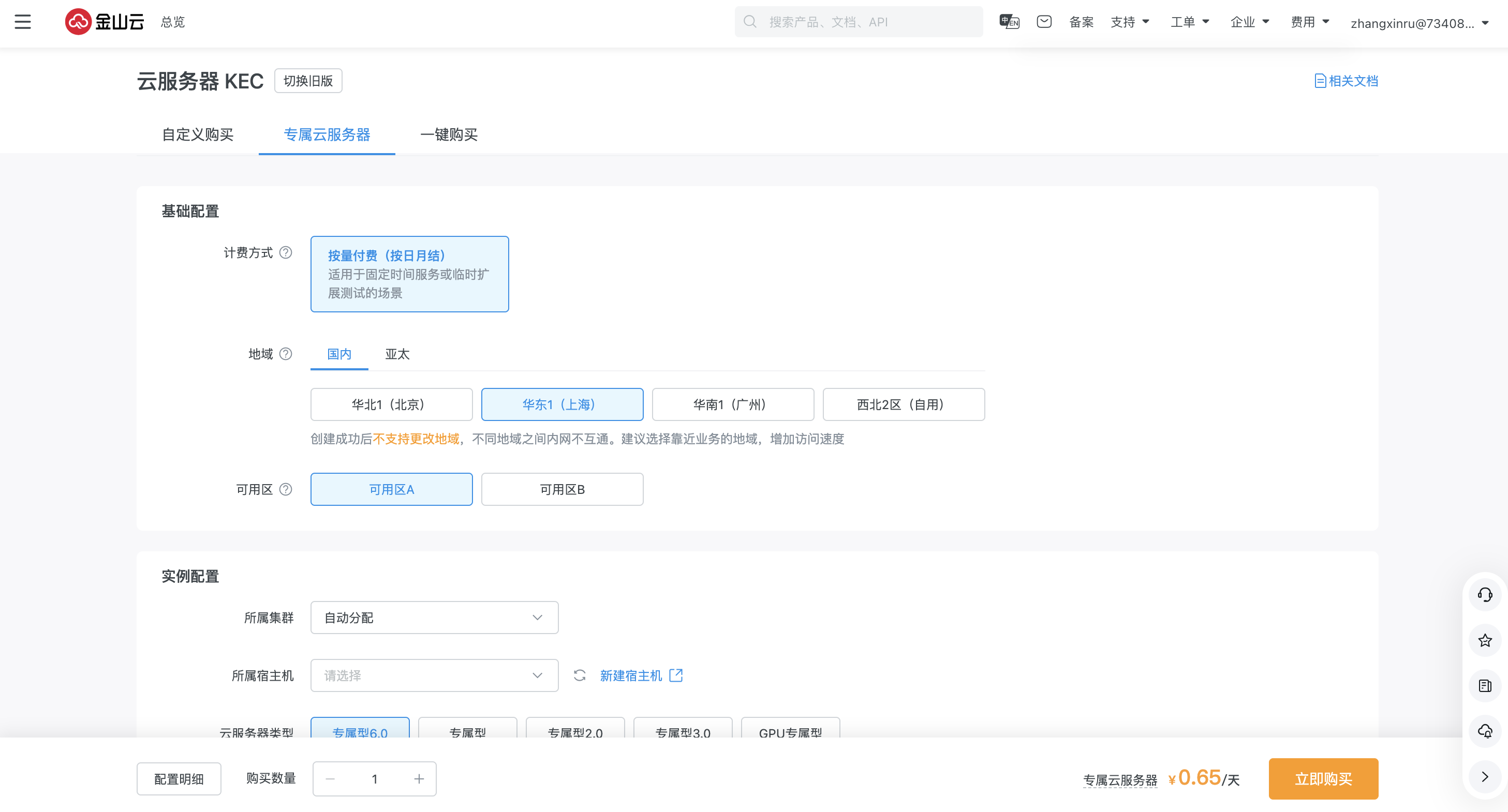Click the refresh host list icon
The width and height of the screenshot is (1508, 812).
point(580,675)
